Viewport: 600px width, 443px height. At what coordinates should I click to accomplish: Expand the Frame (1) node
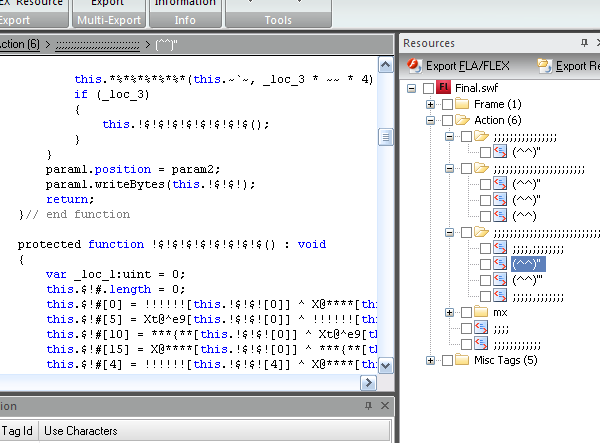click(430, 104)
